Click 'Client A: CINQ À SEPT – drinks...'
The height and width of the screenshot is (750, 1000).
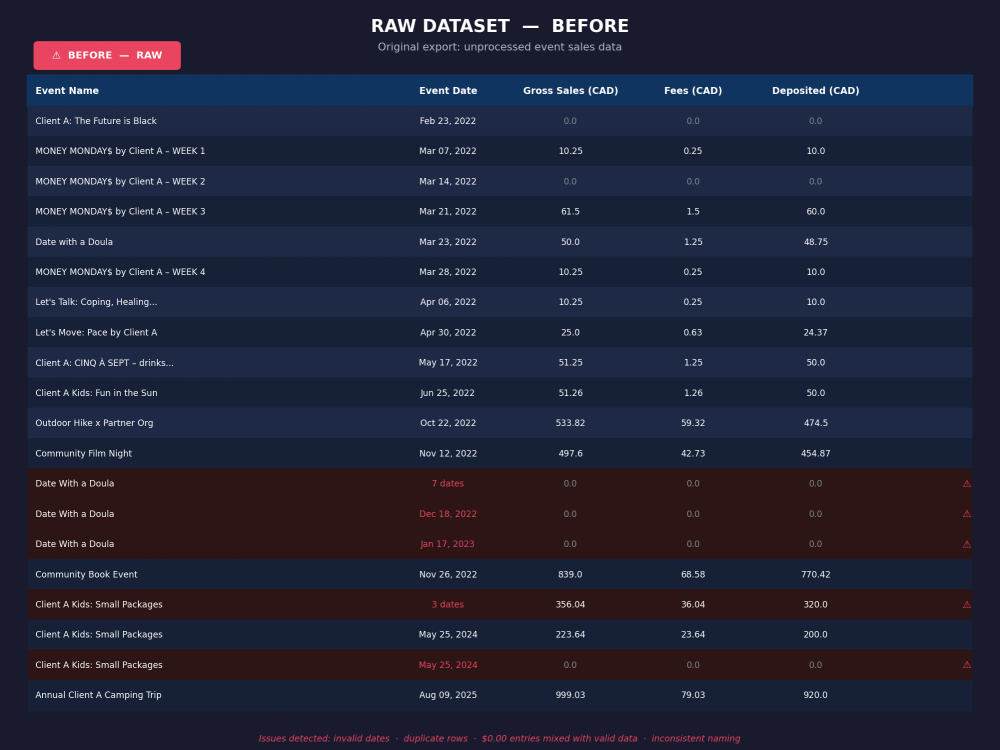click(104, 362)
